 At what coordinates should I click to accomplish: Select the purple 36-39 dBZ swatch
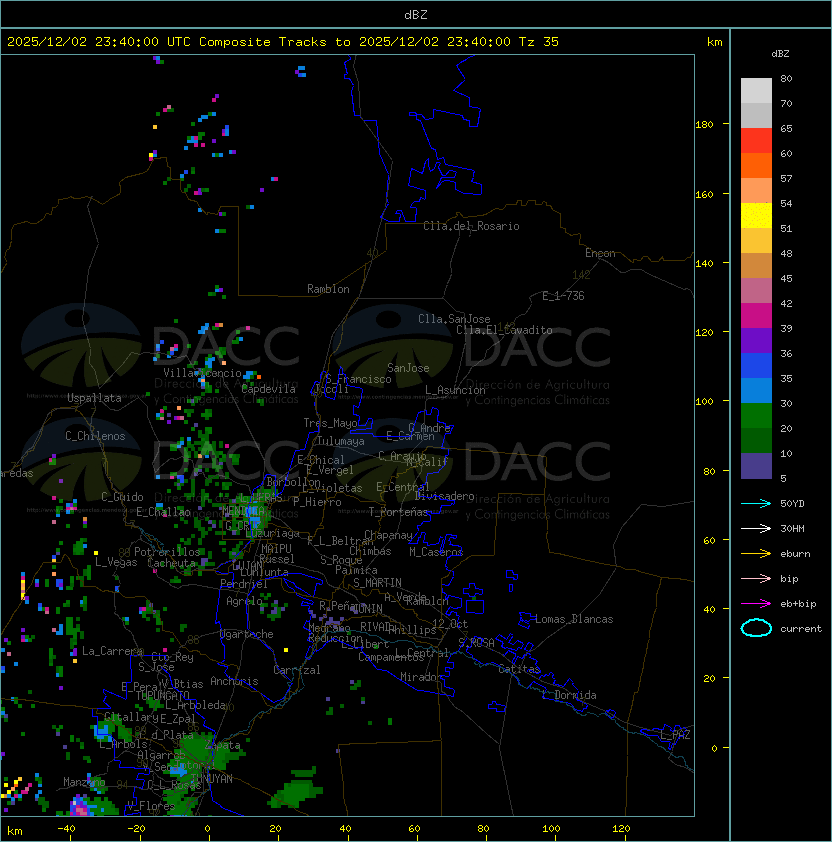click(x=756, y=340)
